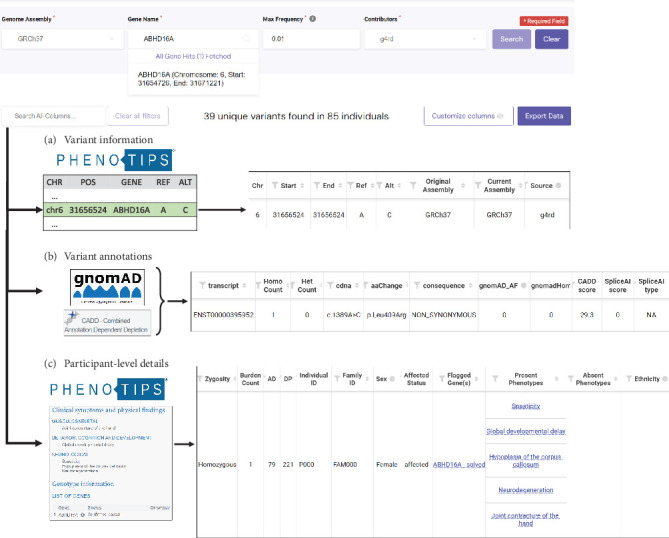Open the ABHD16A - solved flagged gene link

459,465
